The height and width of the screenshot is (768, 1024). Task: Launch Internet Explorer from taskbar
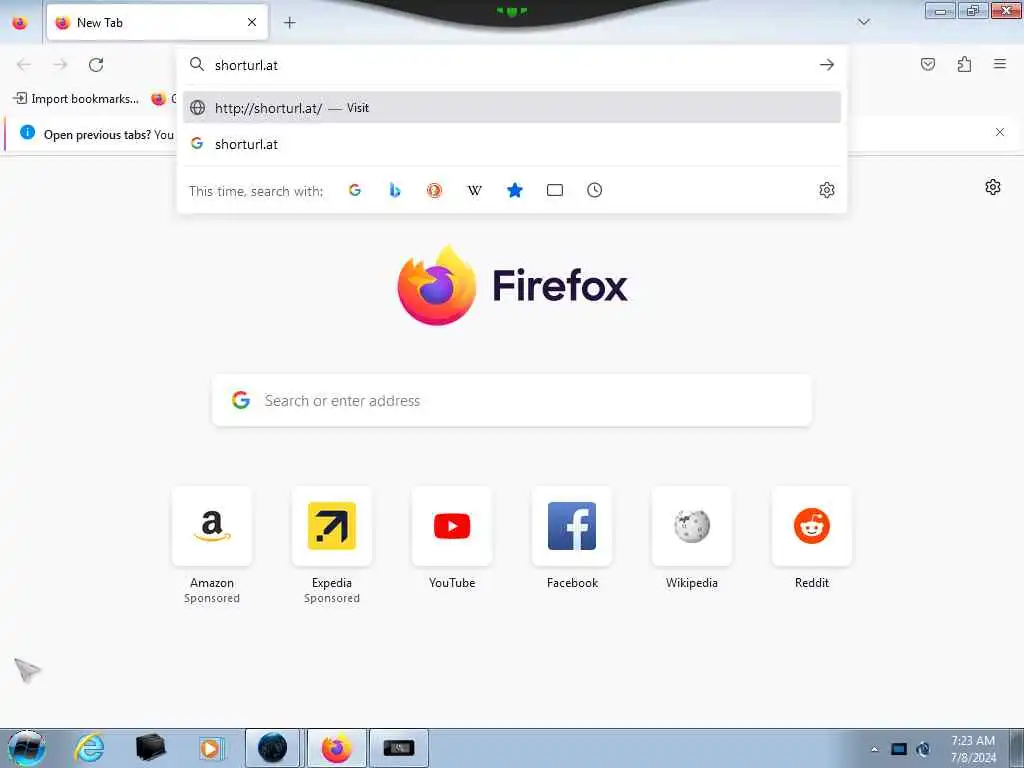pyautogui.click(x=89, y=748)
